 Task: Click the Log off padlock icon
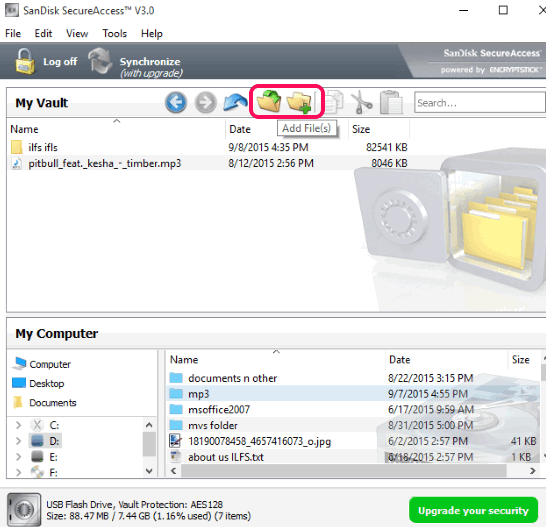(25, 61)
